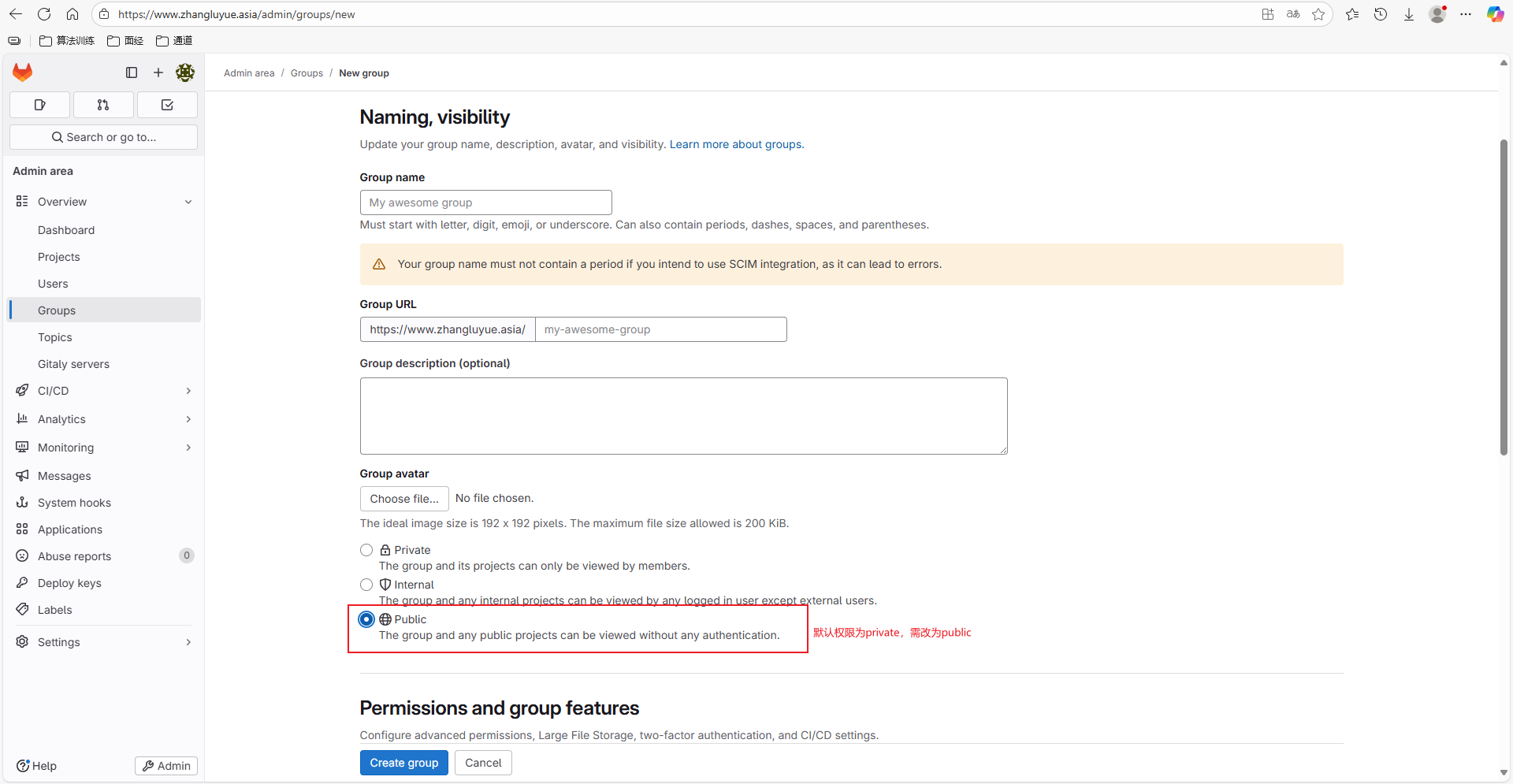1513x784 pixels.
Task: Open Abuse reports in the sidebar
Action: pyautogui.click(x=103, y=556)
